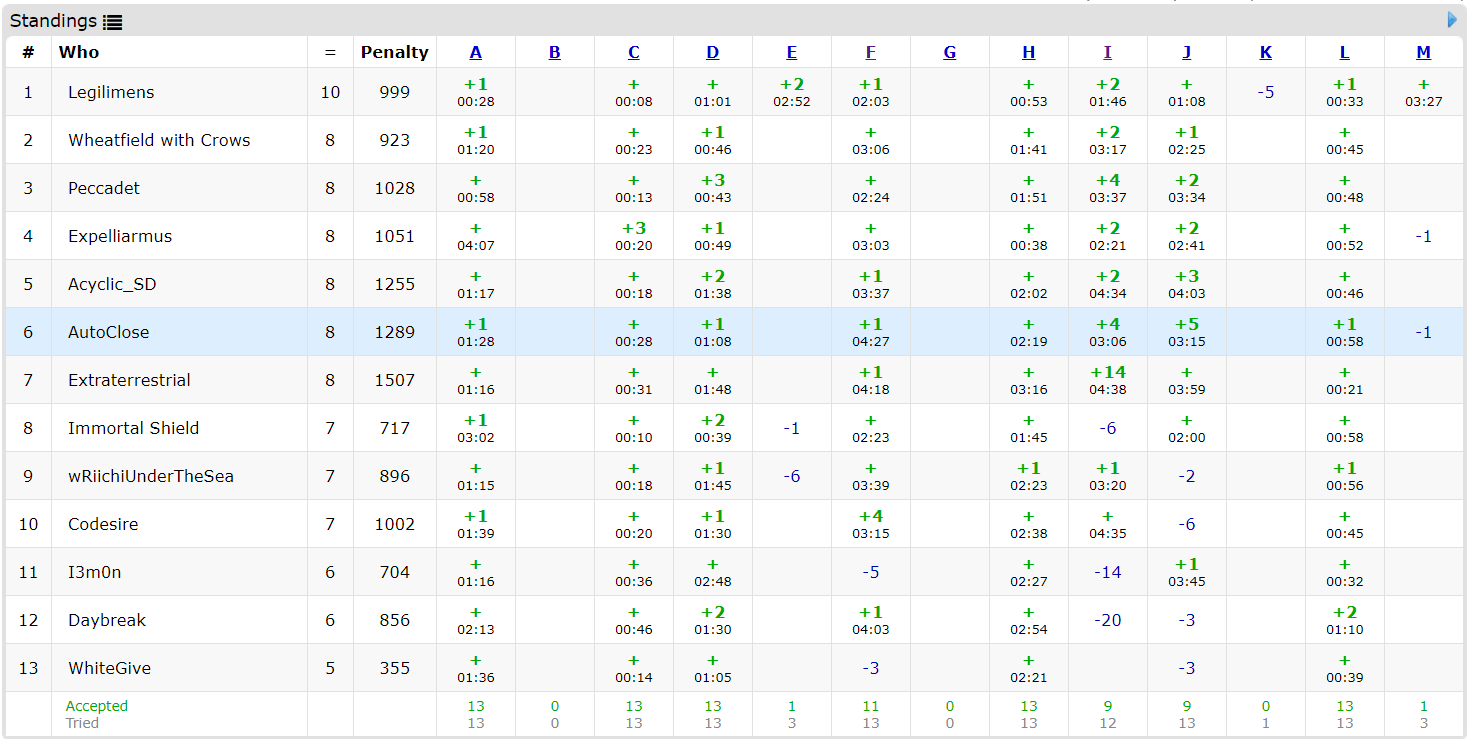Select team Legilimens in standings
Screen dimensions: 1472x739
pyautogui.click(x=111, y=92)
